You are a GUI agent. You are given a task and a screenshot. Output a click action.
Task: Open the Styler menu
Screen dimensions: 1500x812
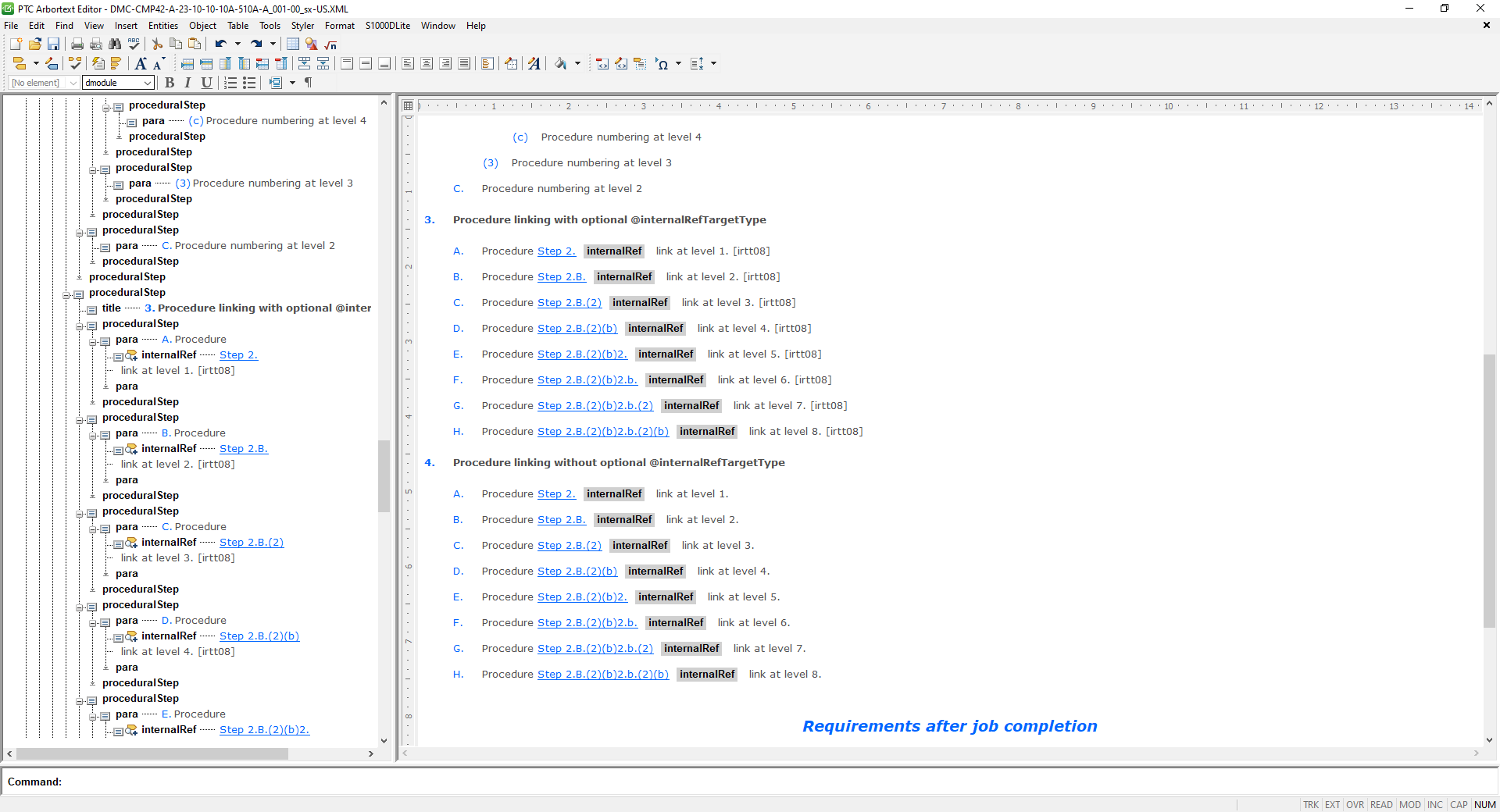pos(302,26)
